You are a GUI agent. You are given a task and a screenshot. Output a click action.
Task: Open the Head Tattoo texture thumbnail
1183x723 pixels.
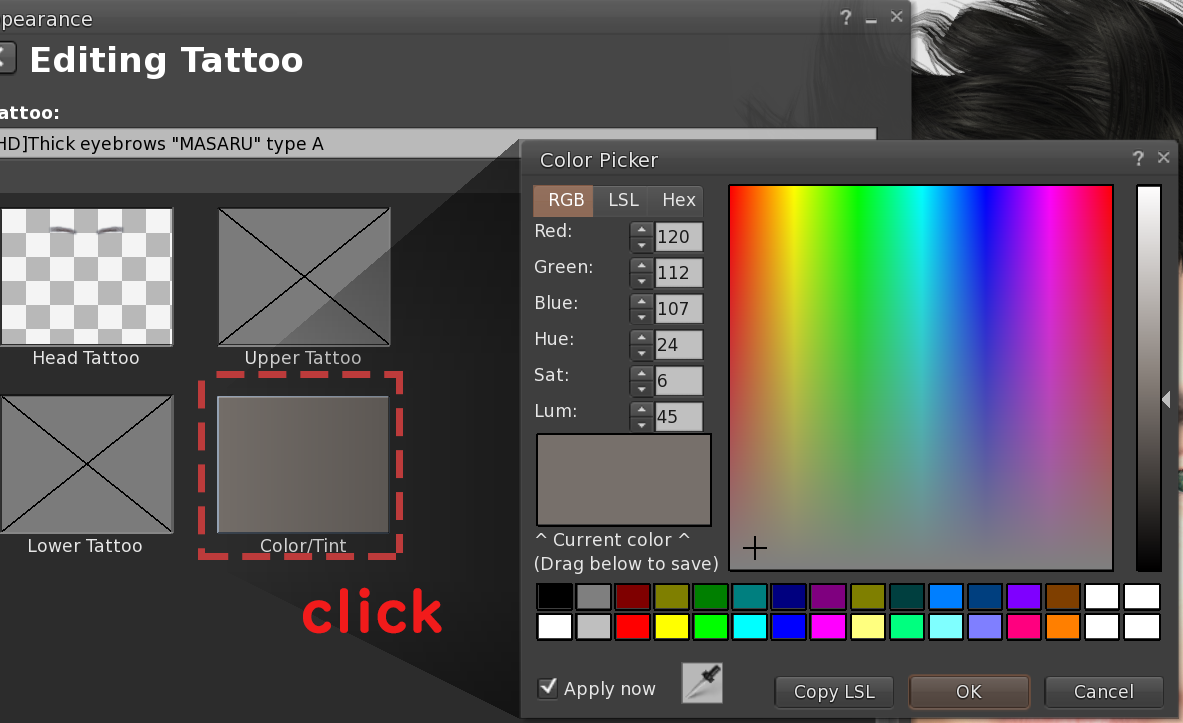(86, 277)
